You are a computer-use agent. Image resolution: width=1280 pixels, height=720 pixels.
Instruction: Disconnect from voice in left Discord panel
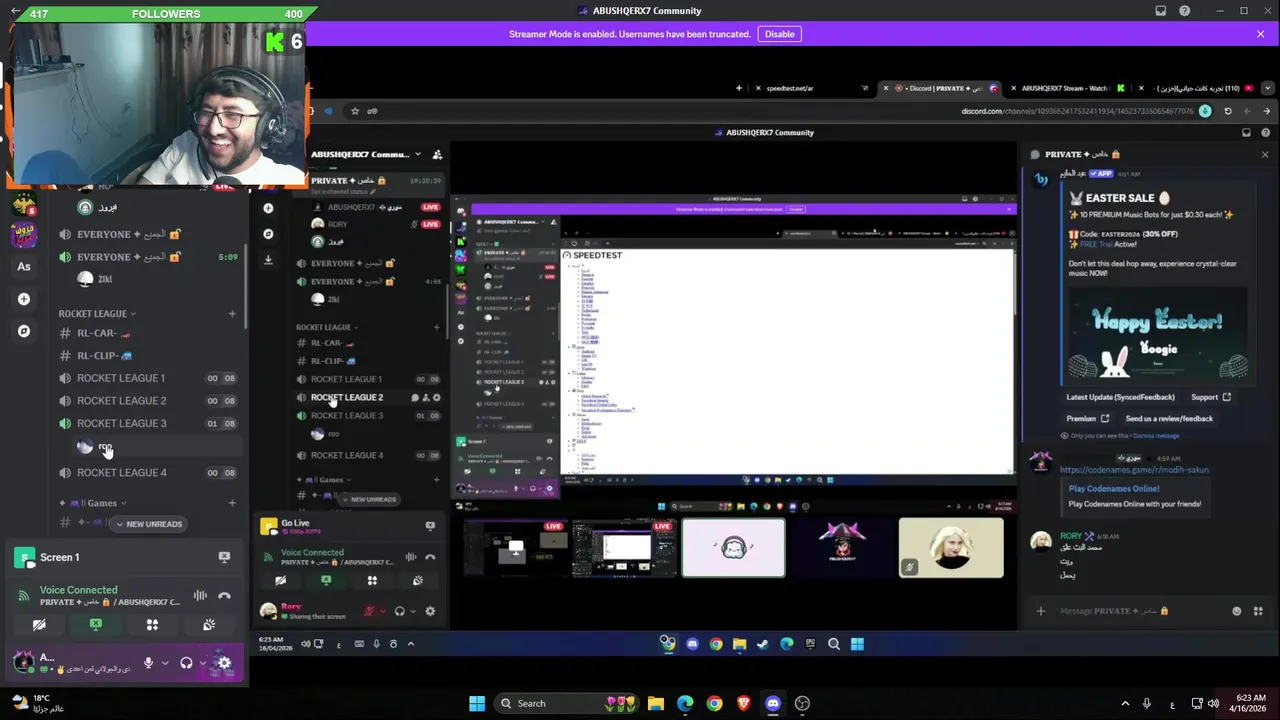[x=224, y=596]
